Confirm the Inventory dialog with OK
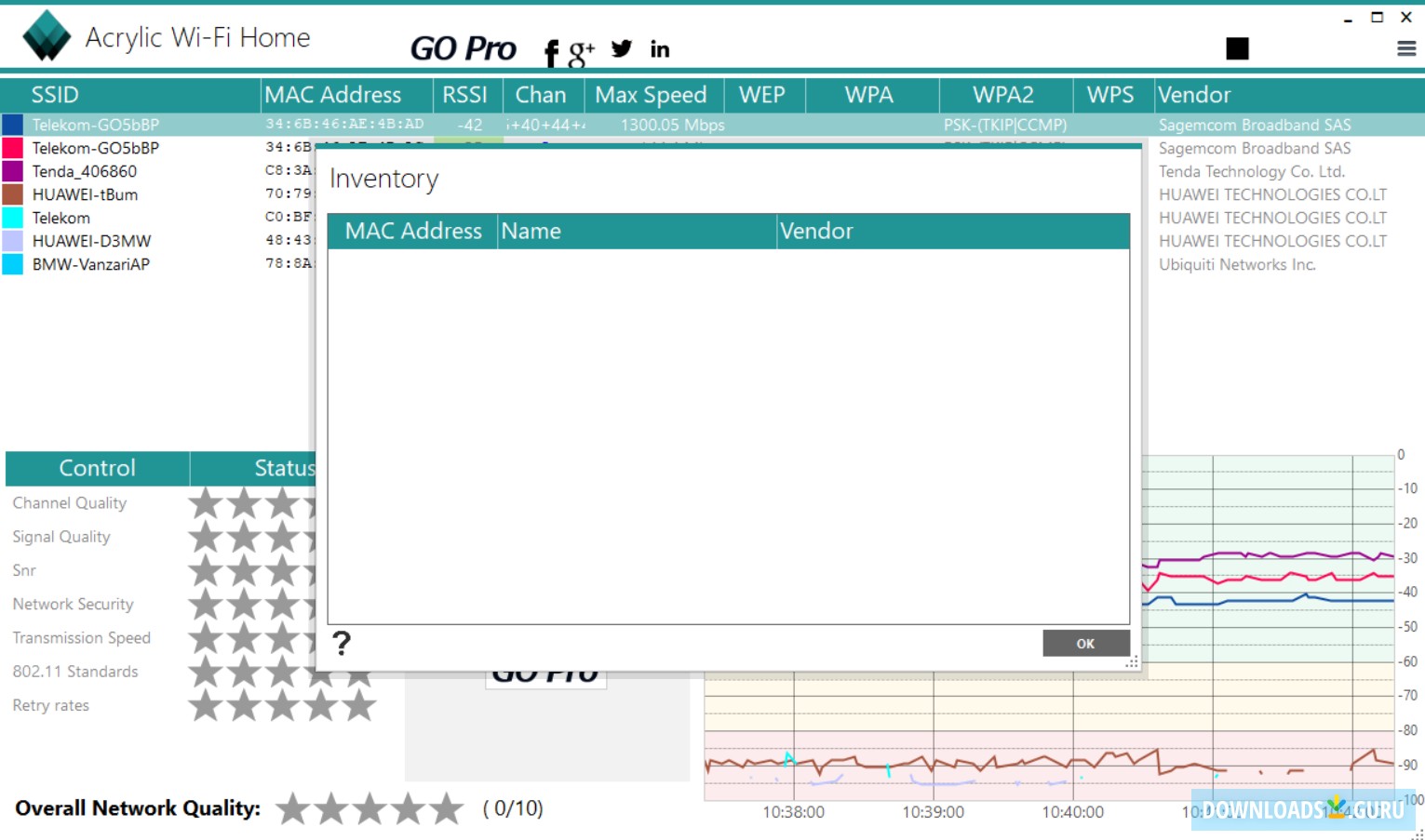 [1086, 643]
